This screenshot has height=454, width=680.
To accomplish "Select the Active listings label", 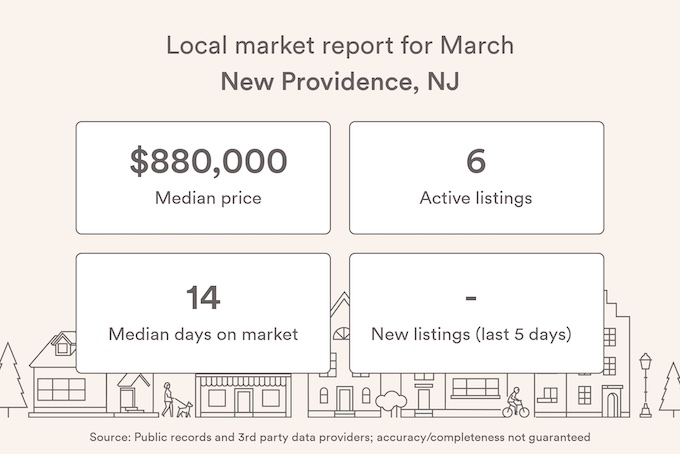I will click(x=476, y=198).
